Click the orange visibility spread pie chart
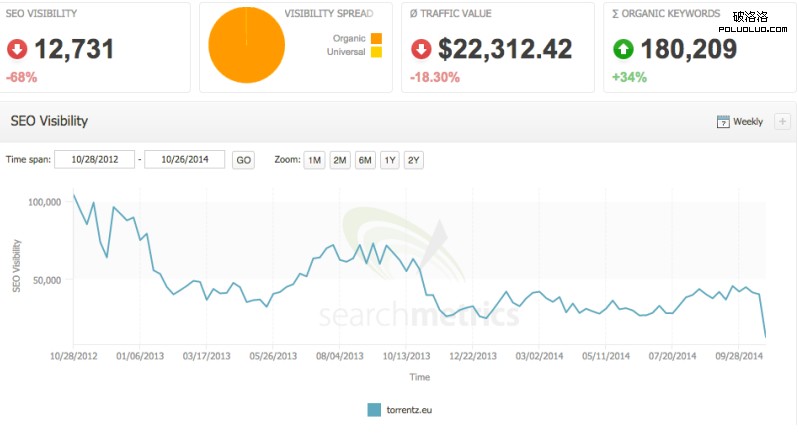Image resolution: width=798 pixels, height=435 pixels. tap(245, 46)
